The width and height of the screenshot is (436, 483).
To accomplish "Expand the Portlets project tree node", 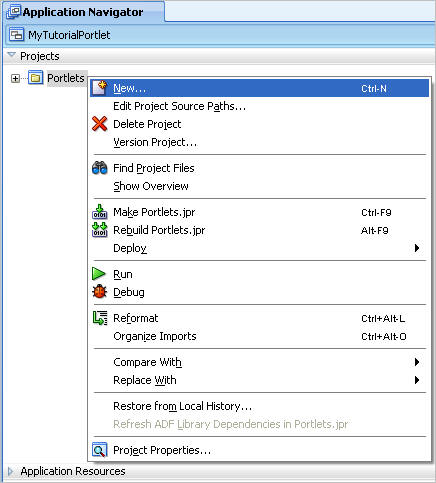I will click(x=15, y=78).
